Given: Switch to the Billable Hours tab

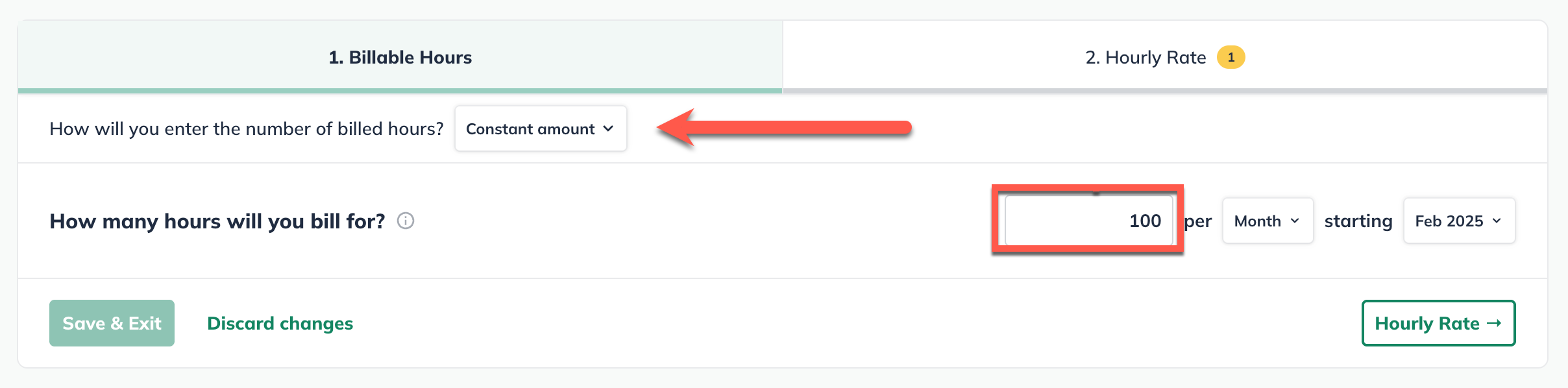Looking at the screenshot, I should [x=400, y=57].
